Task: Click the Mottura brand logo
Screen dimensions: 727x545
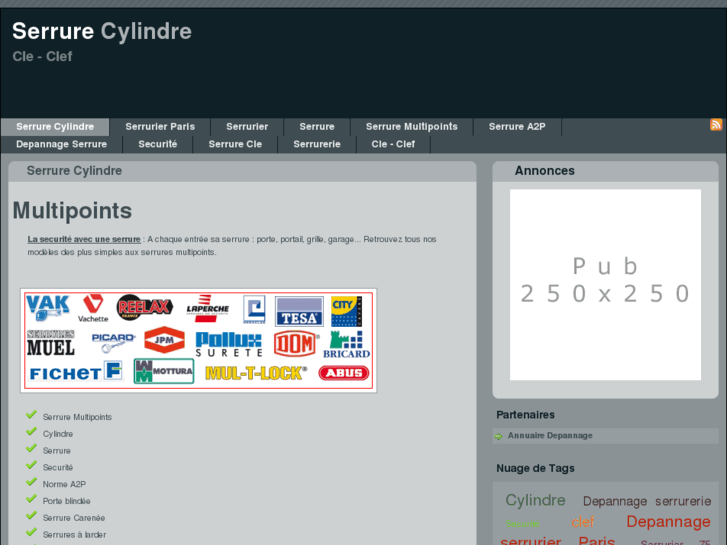Action: (x=164, y=371)
